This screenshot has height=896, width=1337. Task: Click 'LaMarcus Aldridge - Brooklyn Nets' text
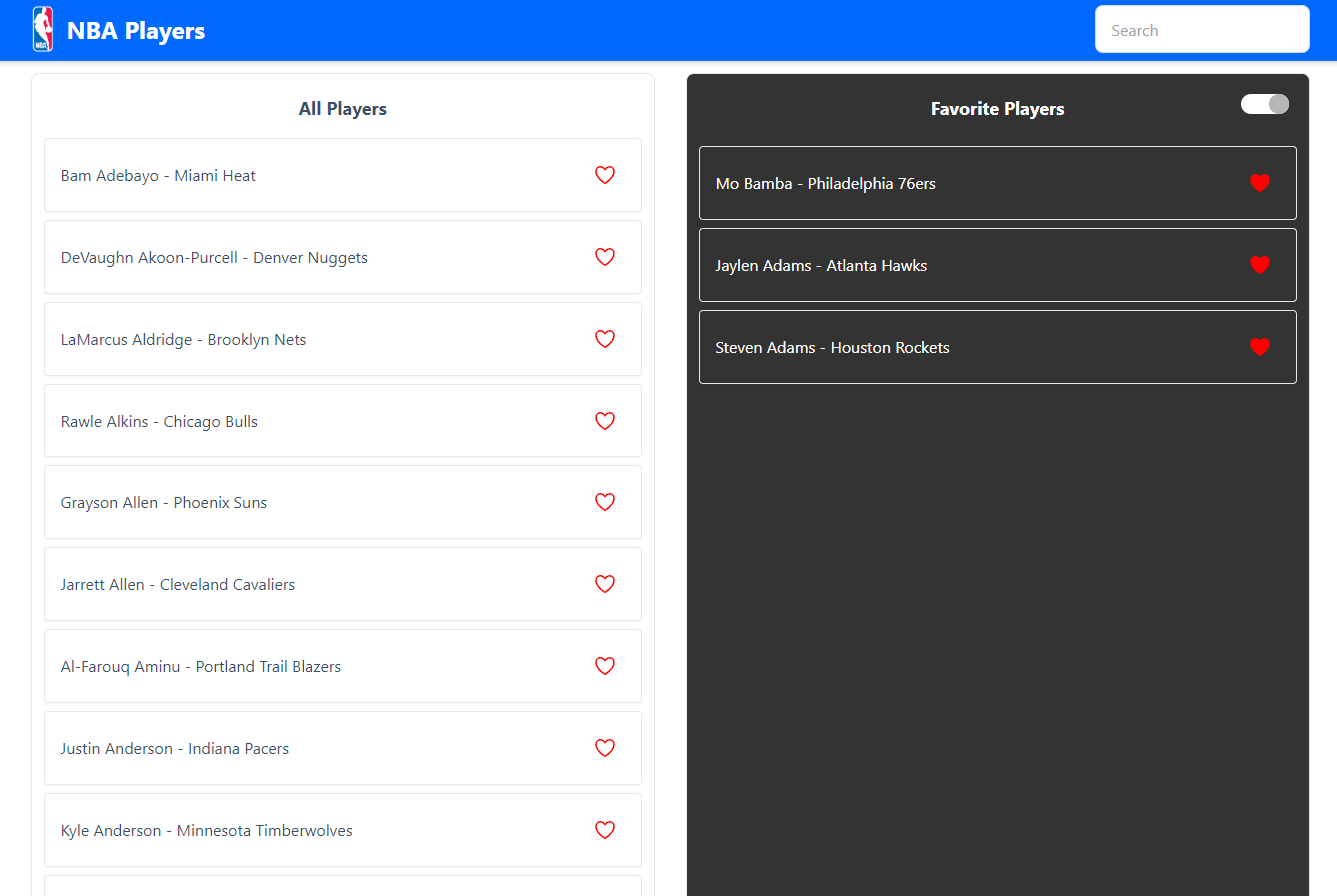183,340
